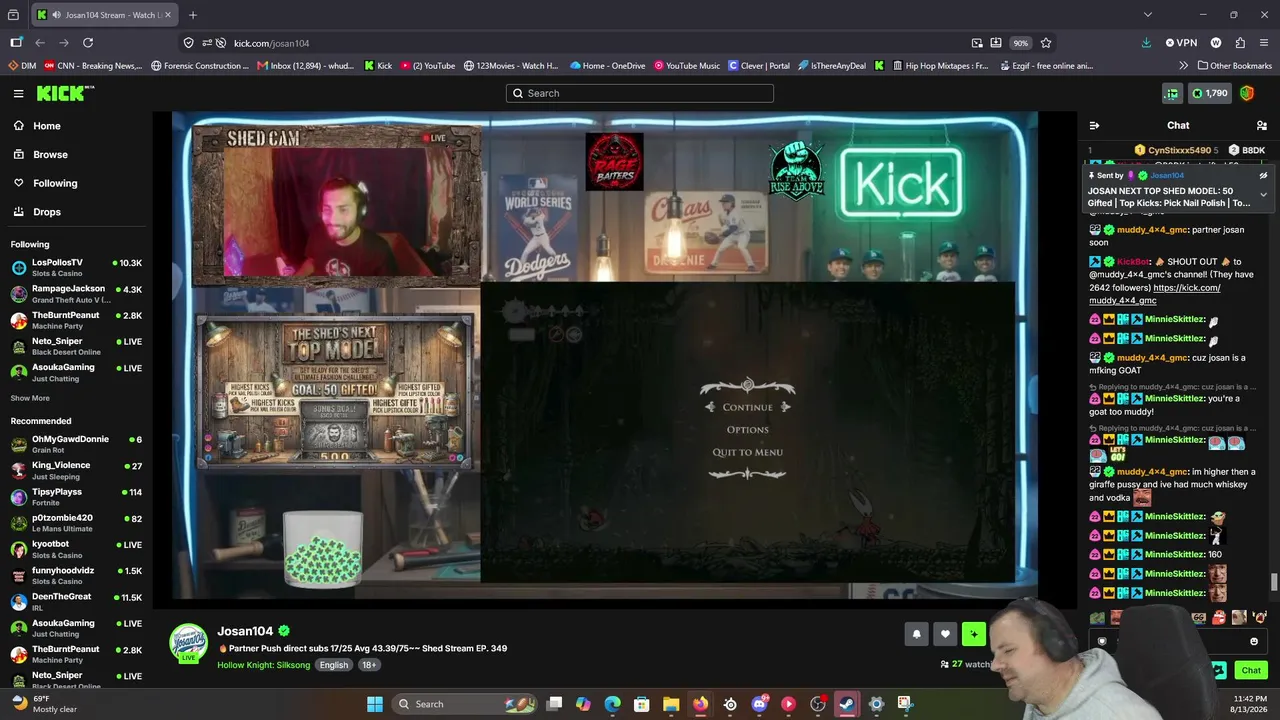The height and width of the screenshot is (720, 1280).
Task: Open the 1,790 KICKs balance
Action: pyautogui.click(x=1210, y=93)
